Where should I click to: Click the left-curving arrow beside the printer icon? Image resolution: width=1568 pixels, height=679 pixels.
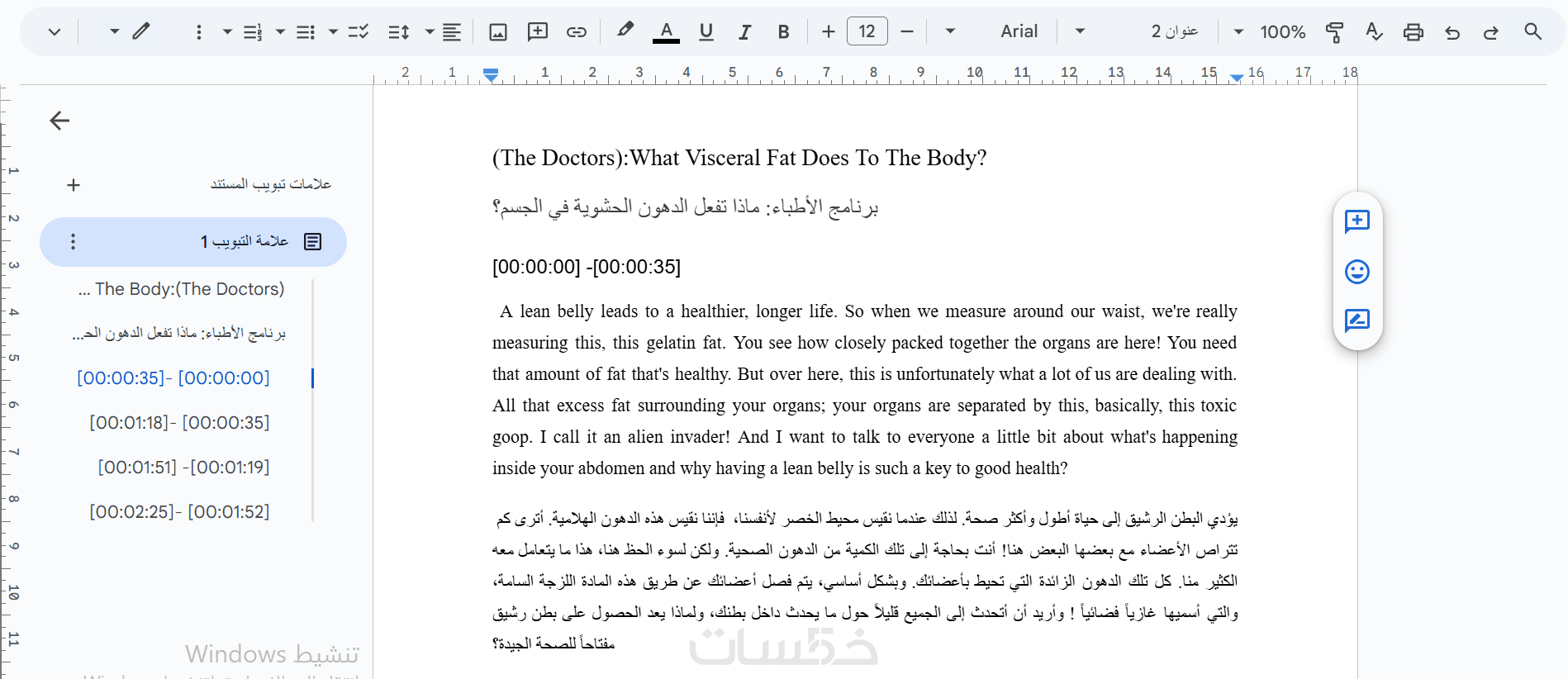[x=1452, y=32]
